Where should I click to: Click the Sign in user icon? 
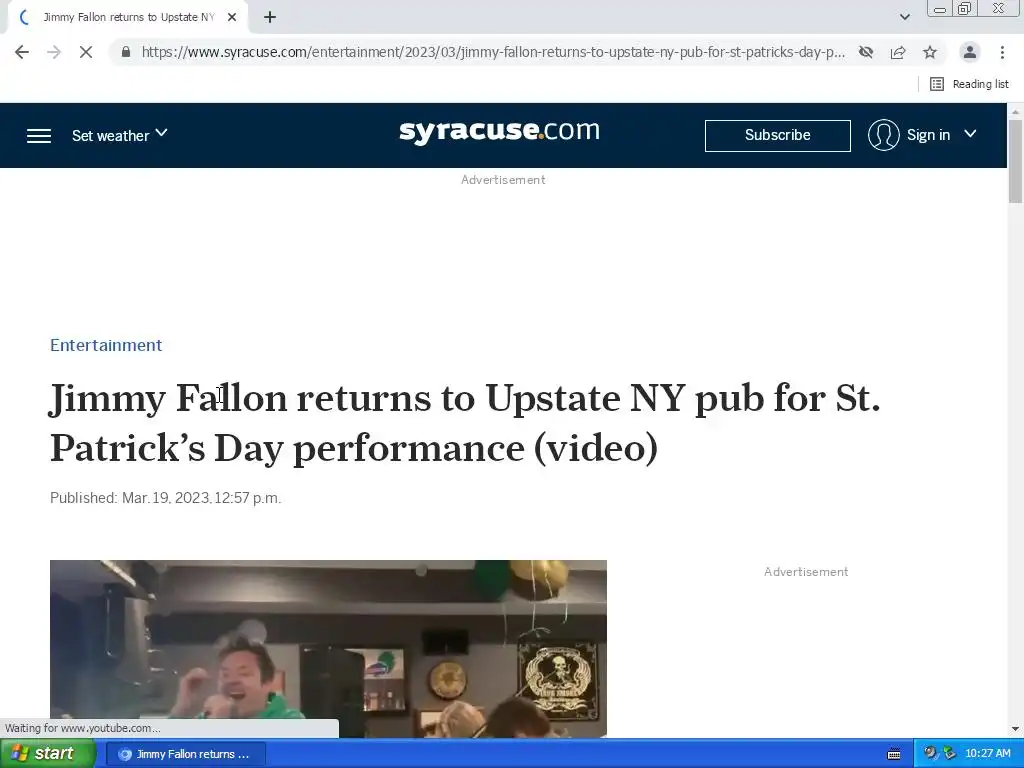coord(884,135)
